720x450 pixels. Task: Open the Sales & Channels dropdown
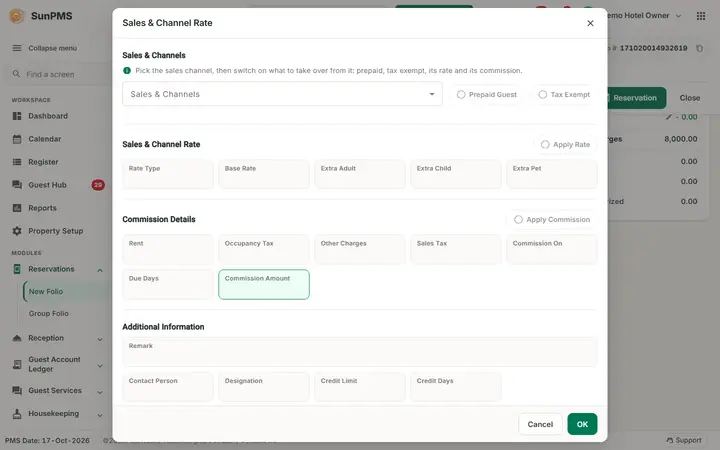click(282, 94)
